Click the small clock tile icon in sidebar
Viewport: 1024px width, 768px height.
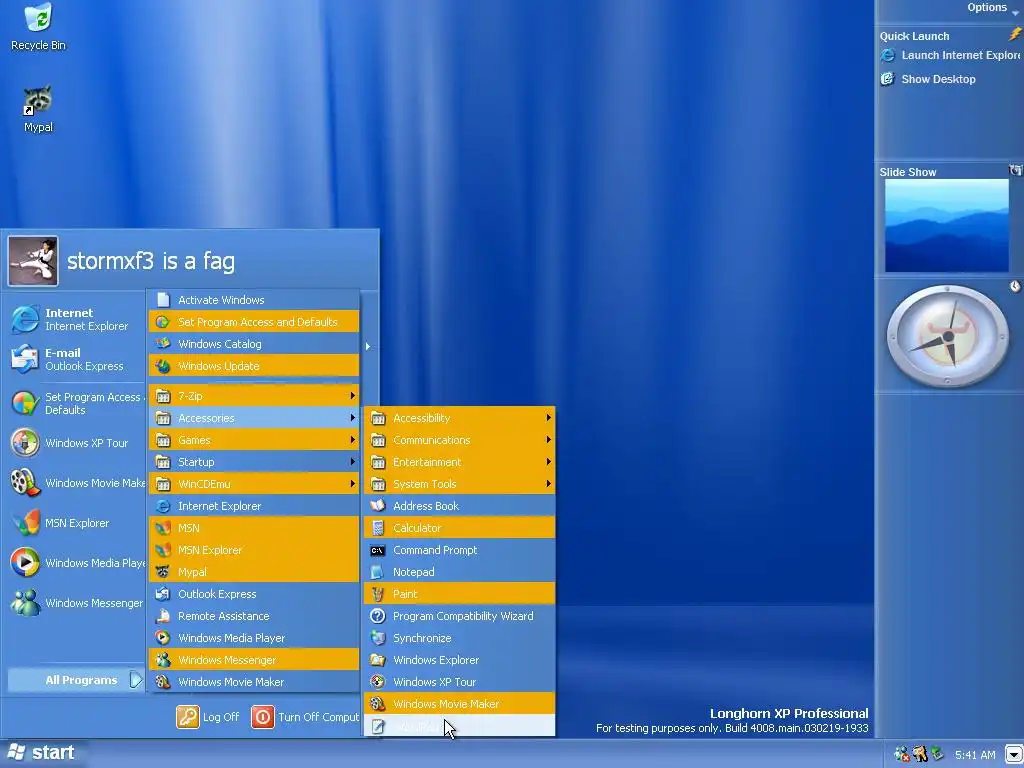pos(1015,286)
